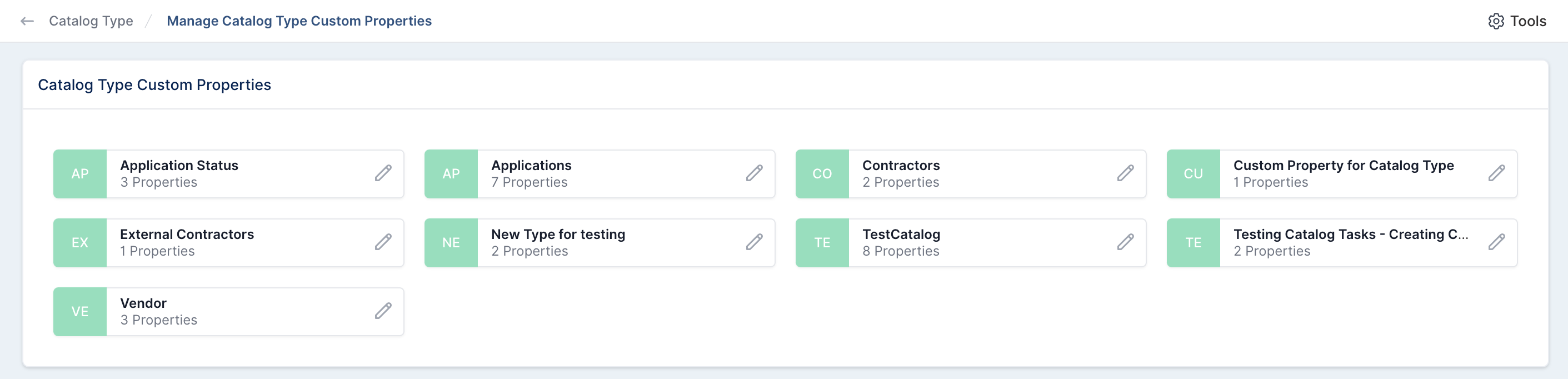Edit External Contractors via pencil icon
This screenshot has width=1568, height=379.
click(x=383, y=242)
